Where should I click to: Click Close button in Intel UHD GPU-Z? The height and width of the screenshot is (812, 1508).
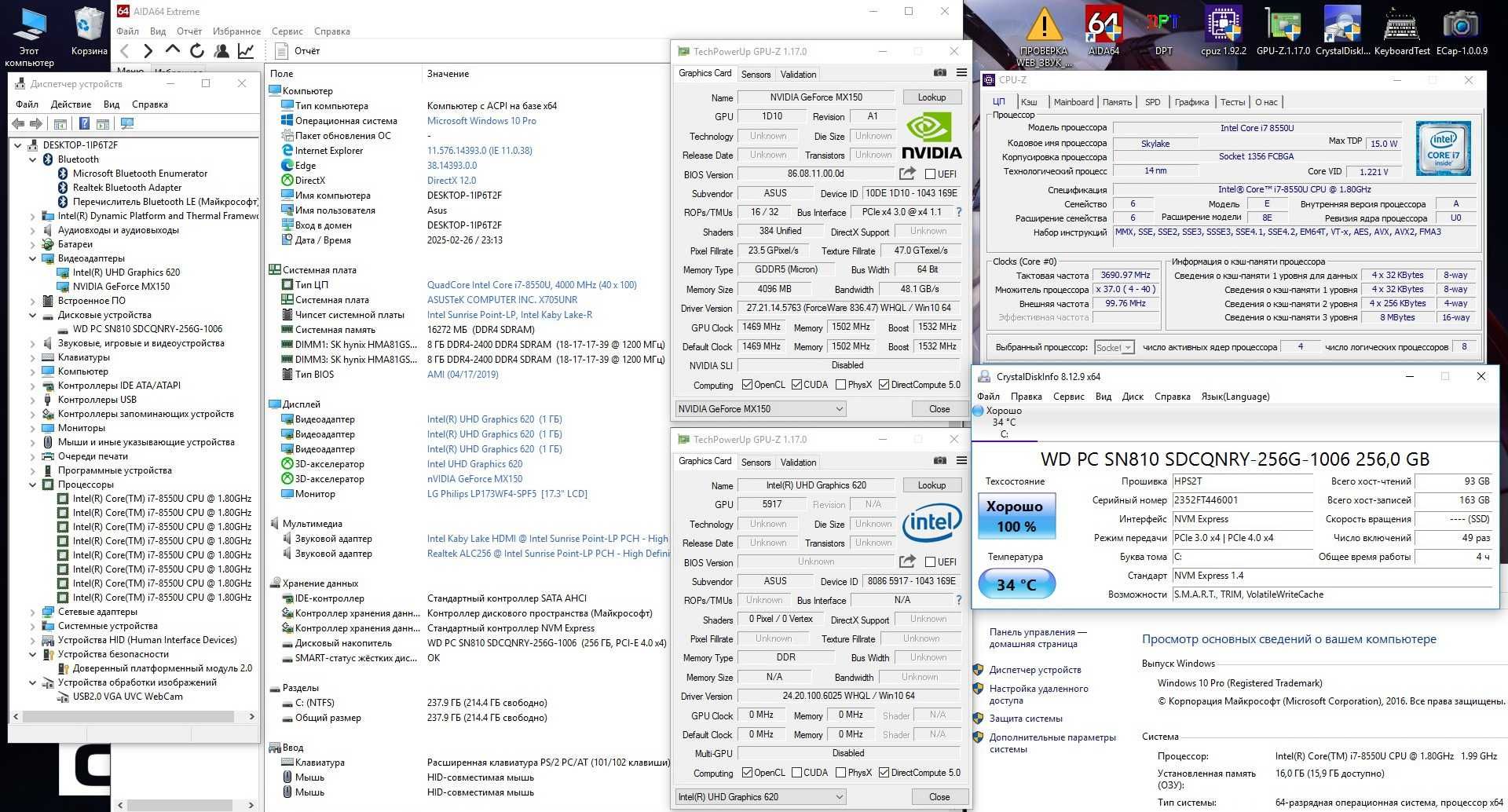[939, 797]
